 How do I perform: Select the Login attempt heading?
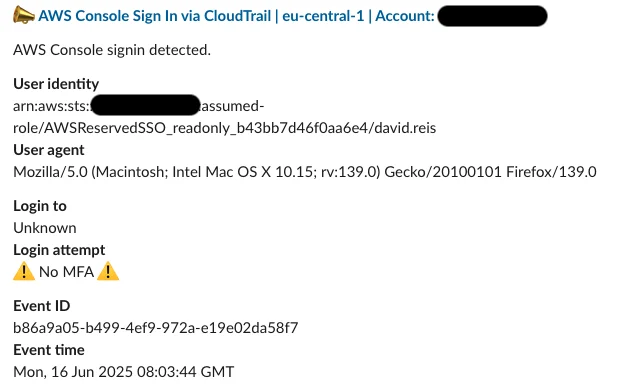59,250
